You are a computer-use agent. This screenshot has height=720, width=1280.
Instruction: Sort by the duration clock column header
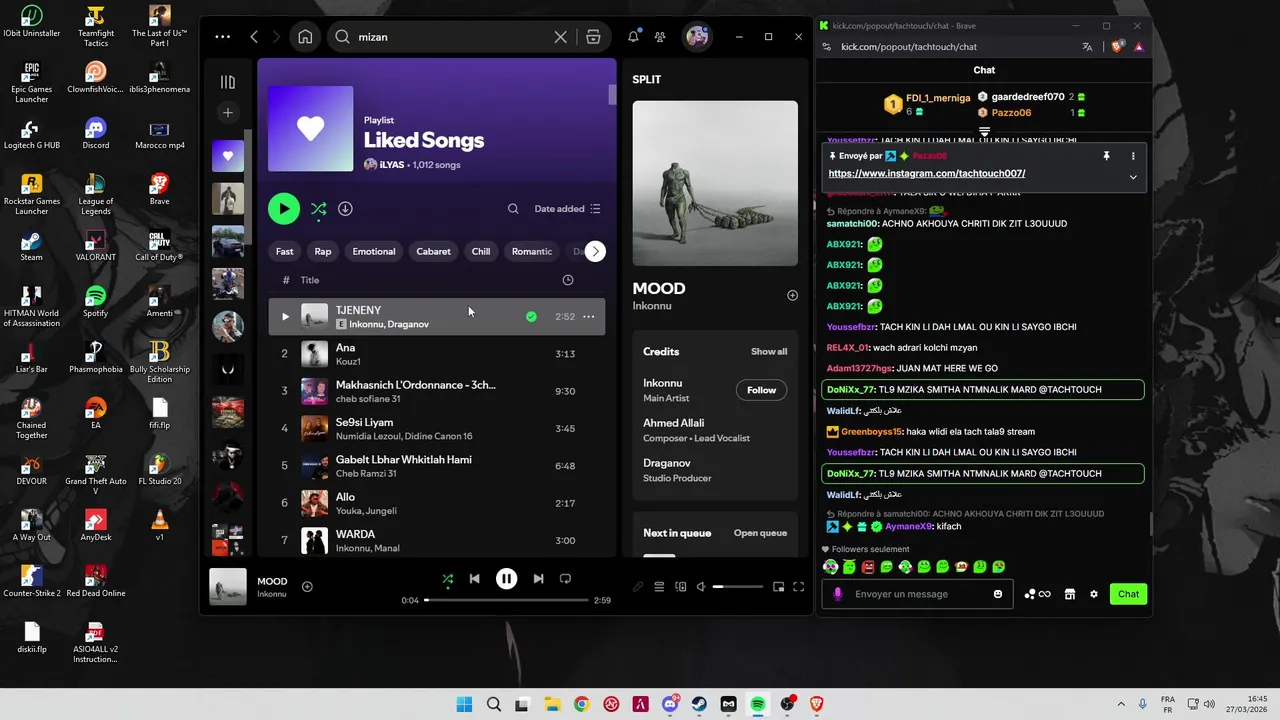coord(568,280)
